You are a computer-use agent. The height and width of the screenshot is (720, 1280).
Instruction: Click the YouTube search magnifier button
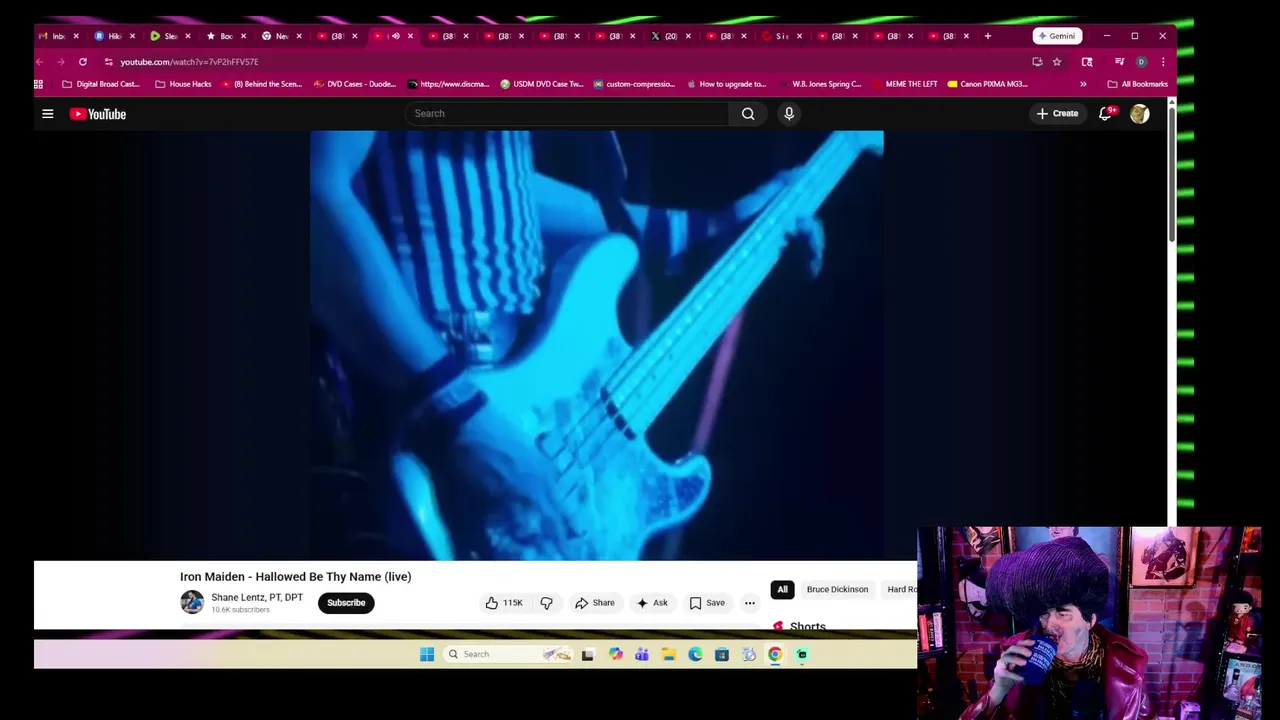click(x=748, y=114)
